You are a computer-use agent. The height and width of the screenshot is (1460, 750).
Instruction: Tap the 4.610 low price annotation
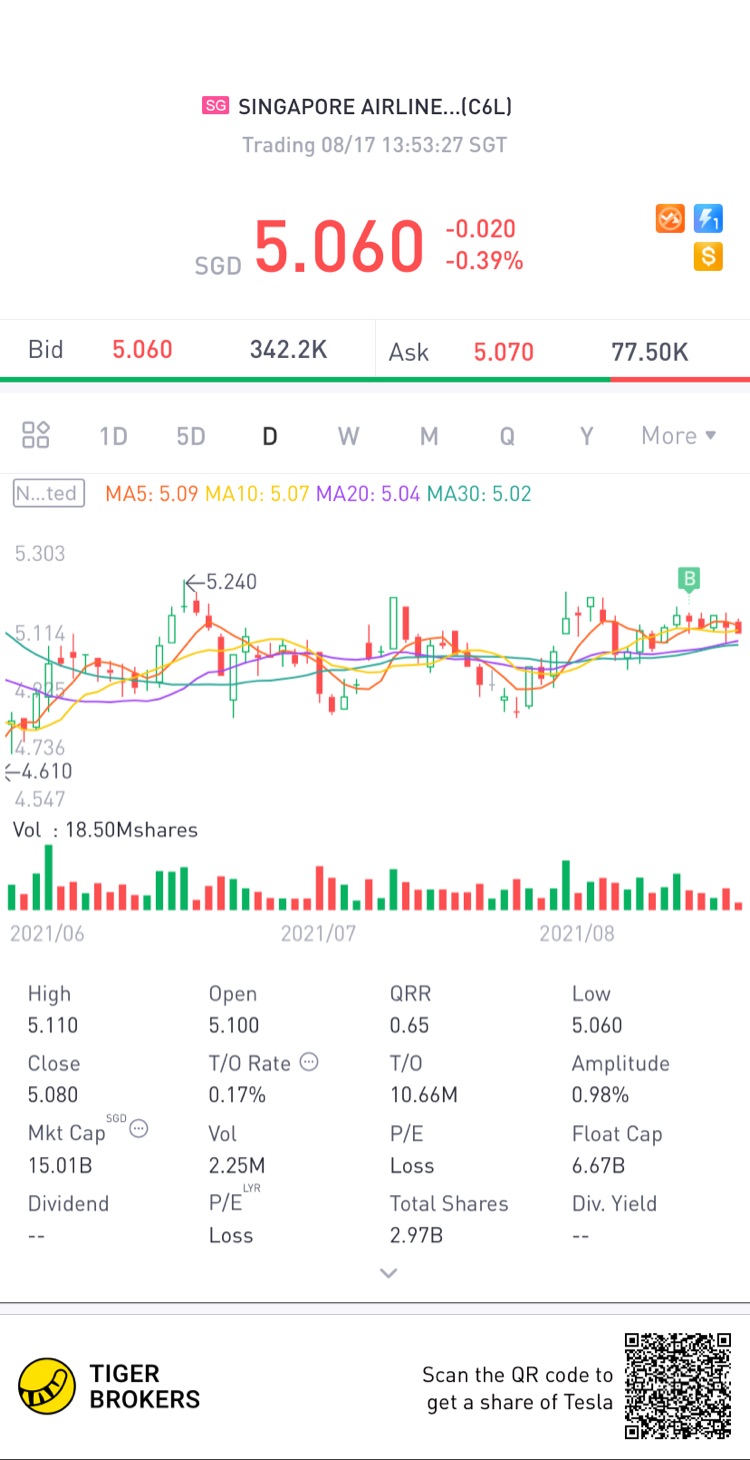[x=38, y=771]
